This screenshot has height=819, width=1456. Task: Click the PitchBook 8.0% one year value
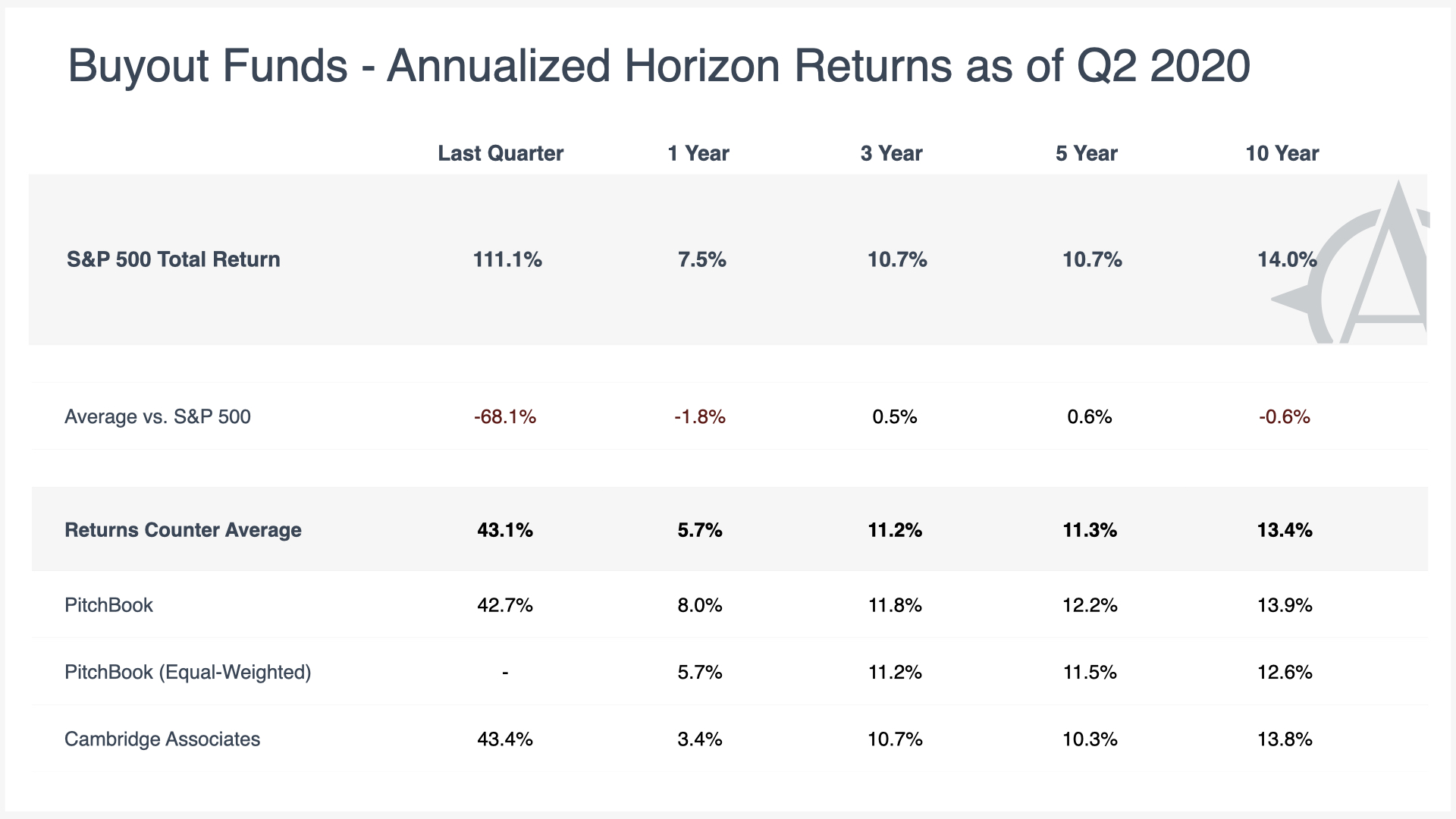pyautogui.click(x=700, y=605)
